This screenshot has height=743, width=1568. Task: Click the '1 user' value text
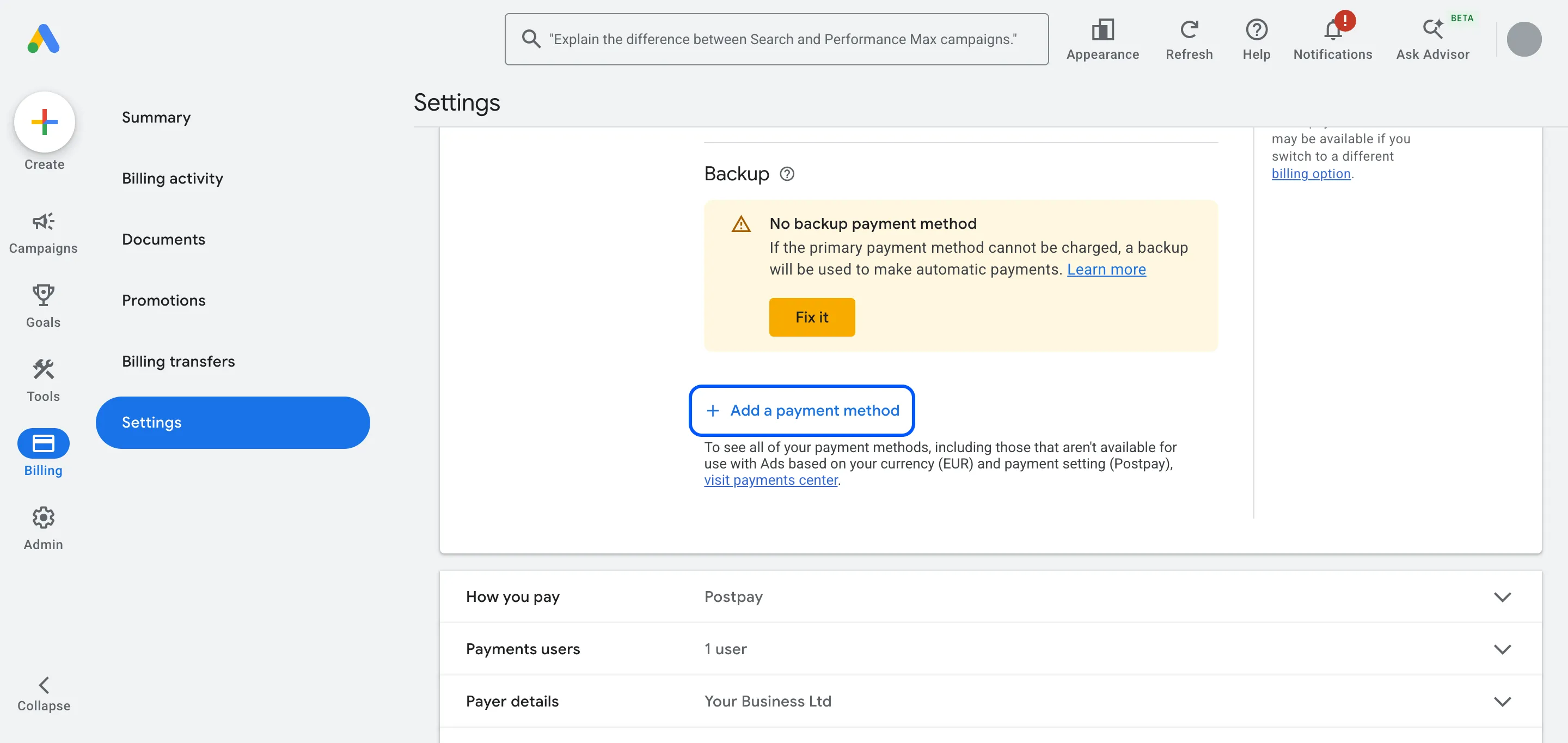pos(725,649)
